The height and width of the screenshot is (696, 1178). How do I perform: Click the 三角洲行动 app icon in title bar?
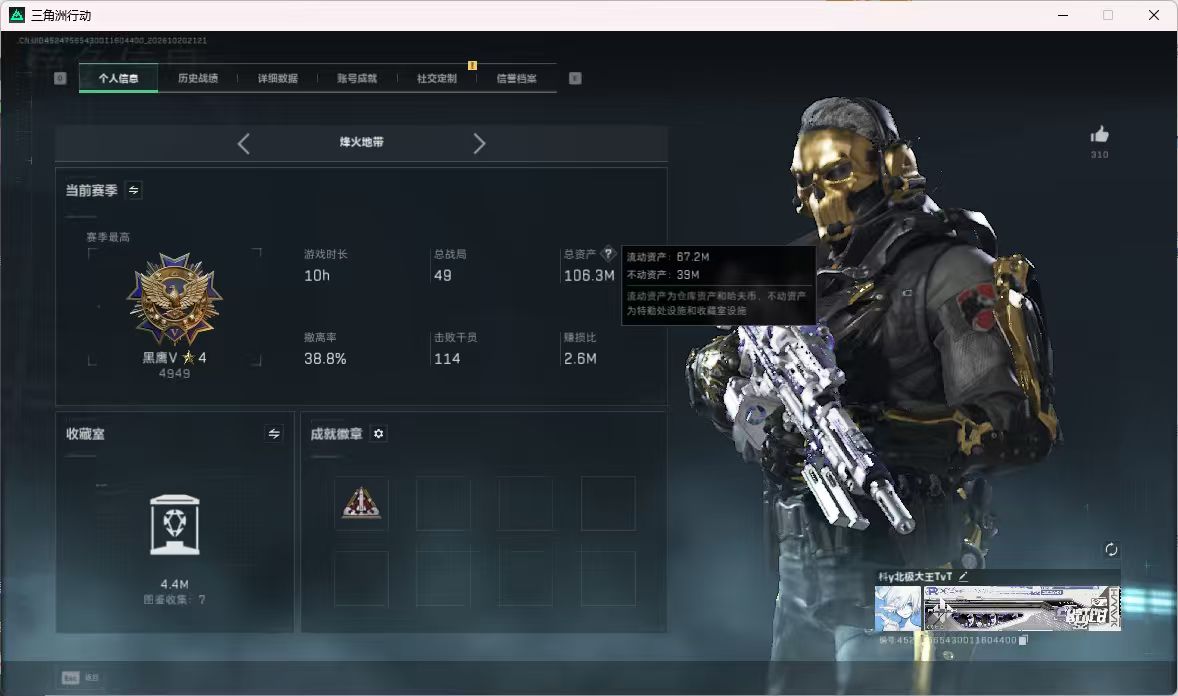pyautogui.click(x=17, y=15)
